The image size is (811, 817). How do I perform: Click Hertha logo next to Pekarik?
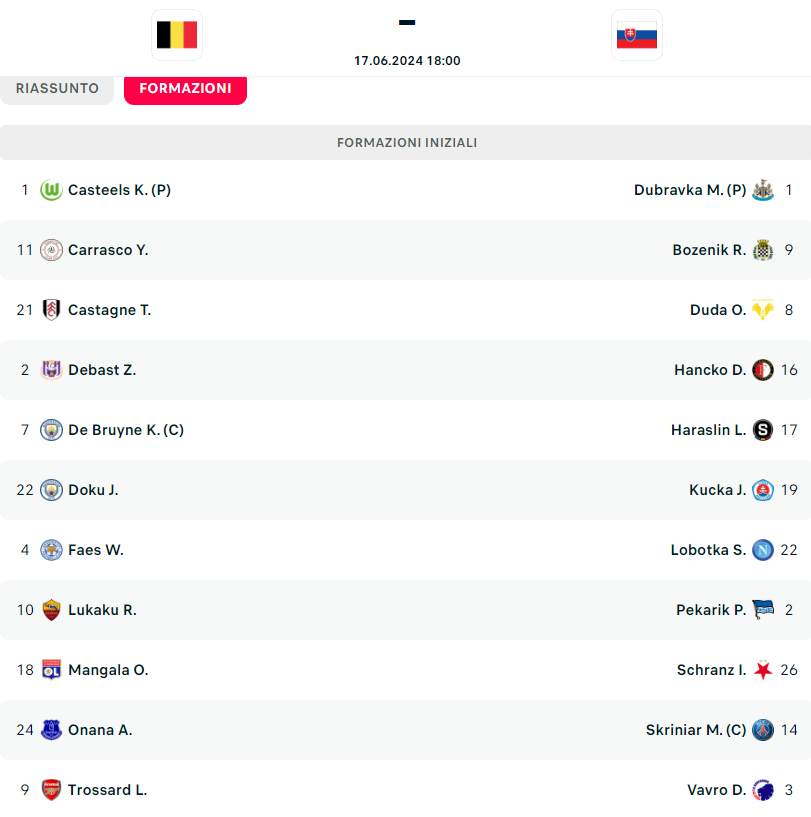(763, 610)
